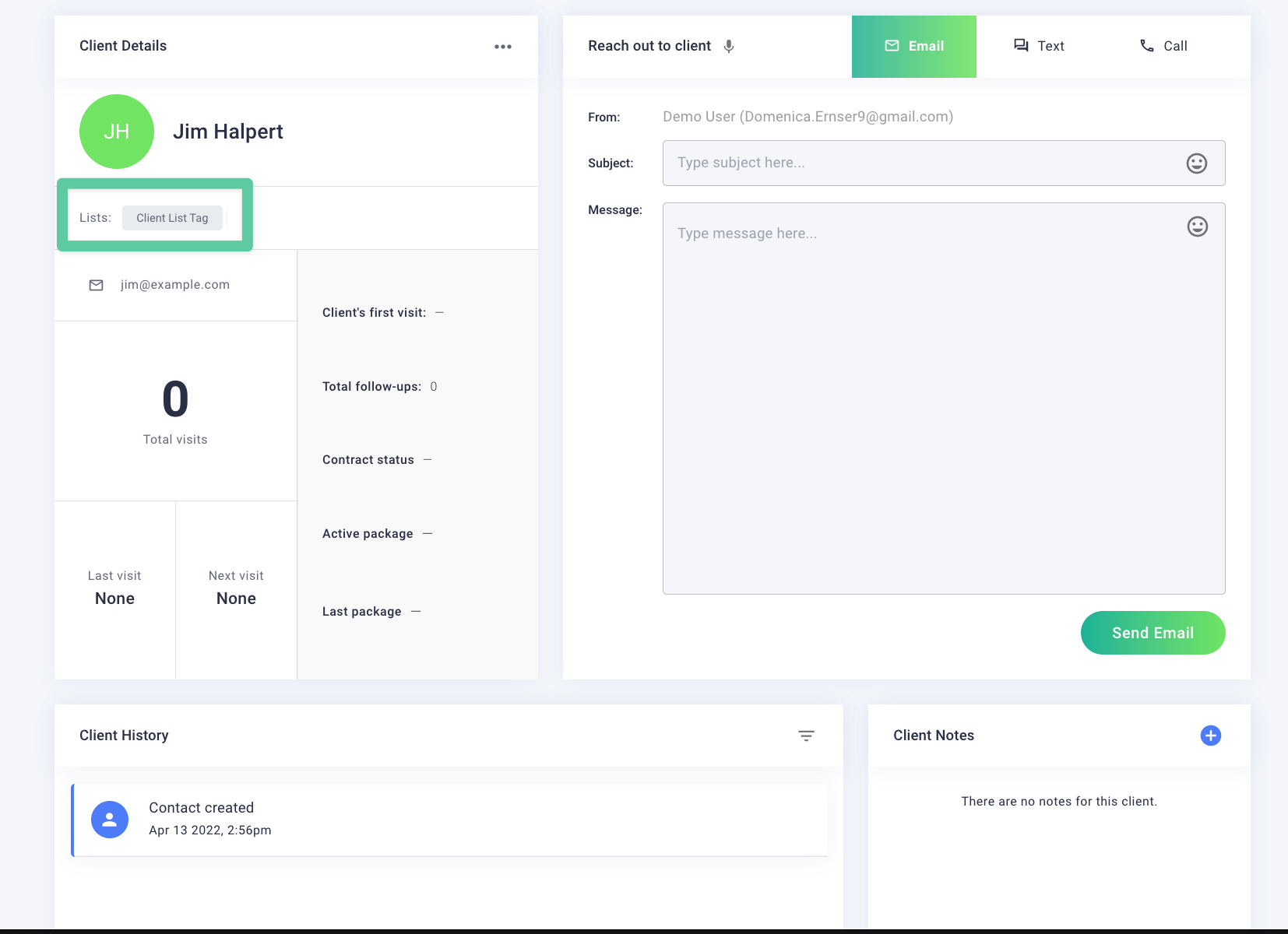Click the Apr 13 2022, 2:56pm timestamp
The width and height of the screenshot is (1288, 934).
pyautogui.click(x=210, y=830)
